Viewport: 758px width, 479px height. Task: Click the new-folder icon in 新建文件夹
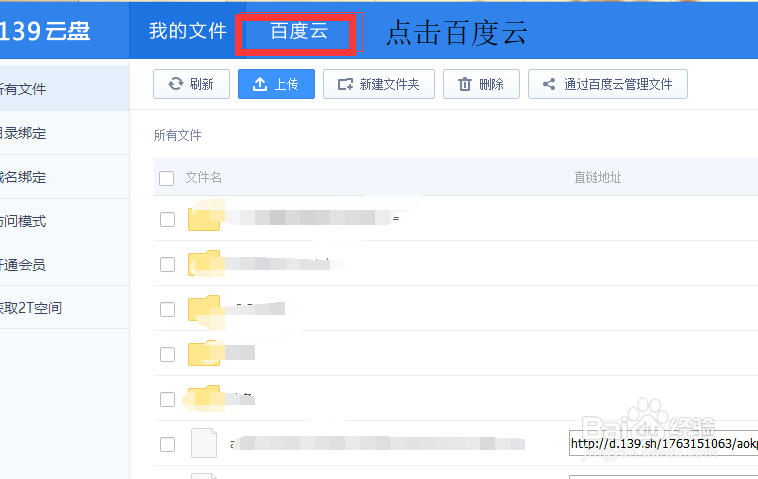(345, 84)
